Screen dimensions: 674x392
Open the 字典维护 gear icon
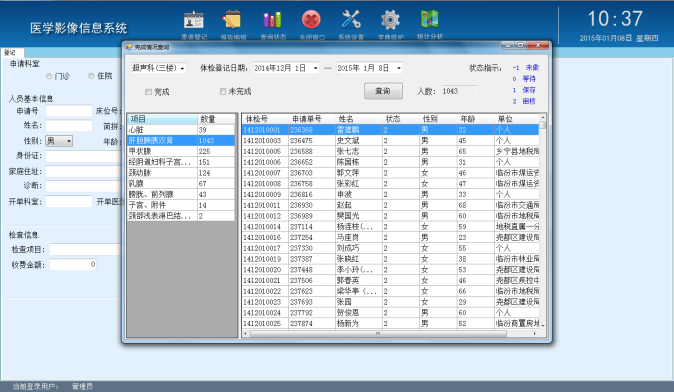(390, 20)
